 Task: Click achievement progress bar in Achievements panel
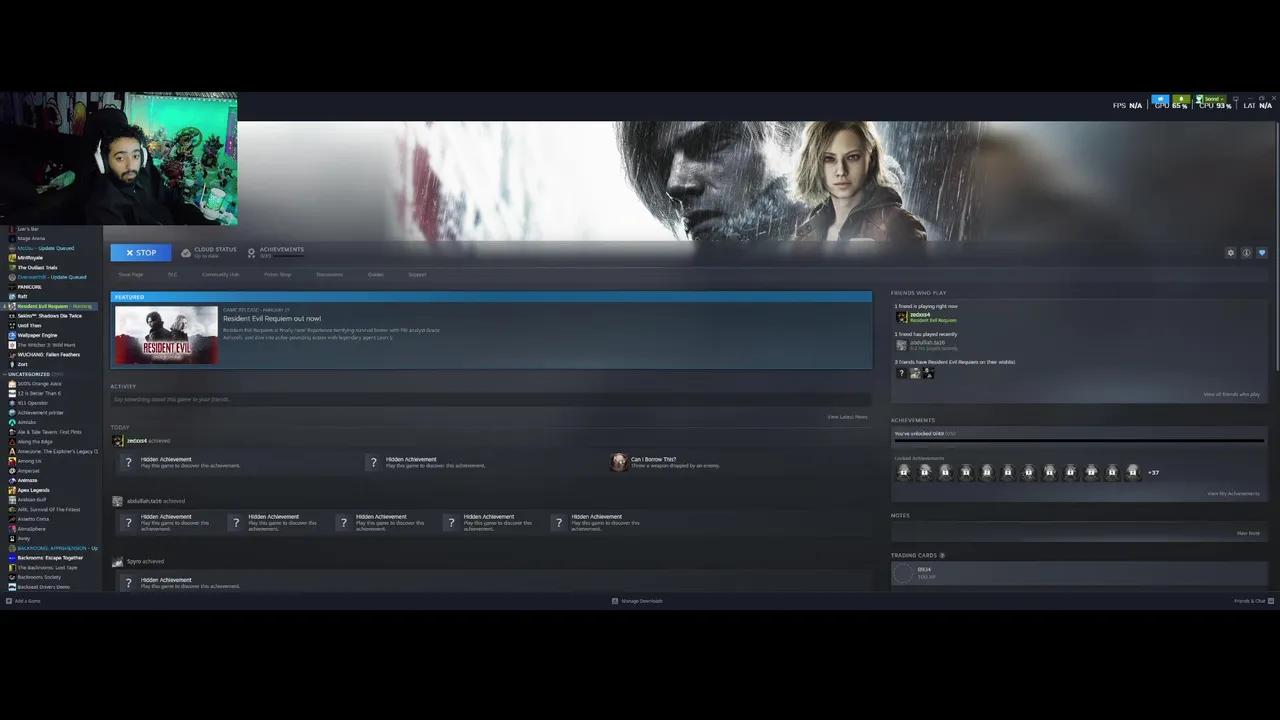pyautogui.click(x=1079, y=441)
